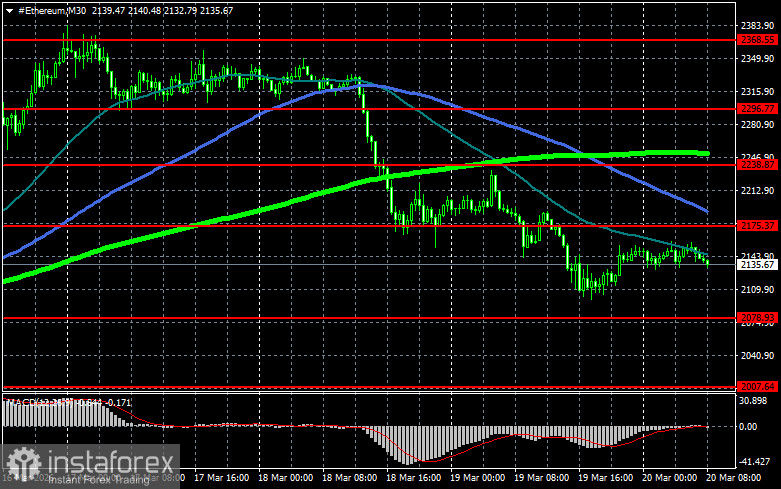
Task: Click the 20 Mar 08:00 time label
Action: (x=733, y=478)
